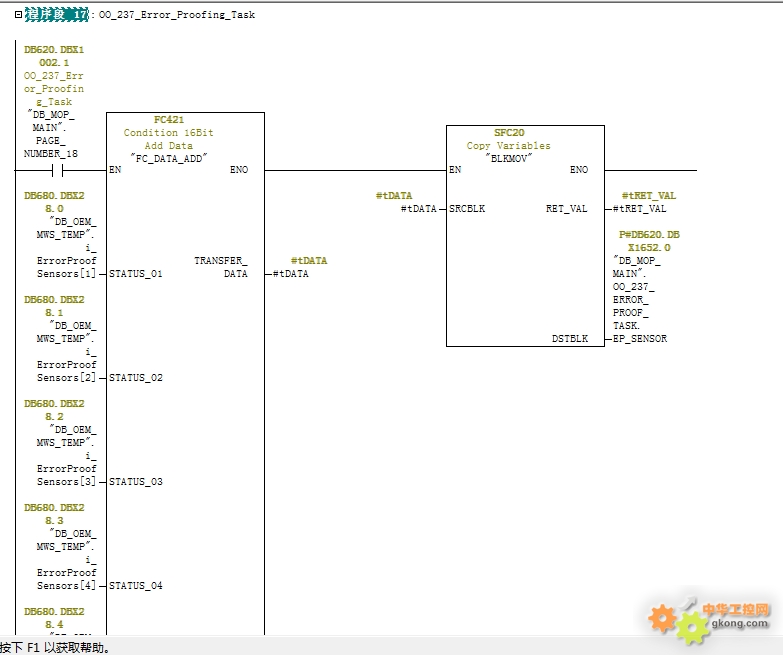
Task: Click address DB680.DBX28.0 label
Action: coord(54,202)
